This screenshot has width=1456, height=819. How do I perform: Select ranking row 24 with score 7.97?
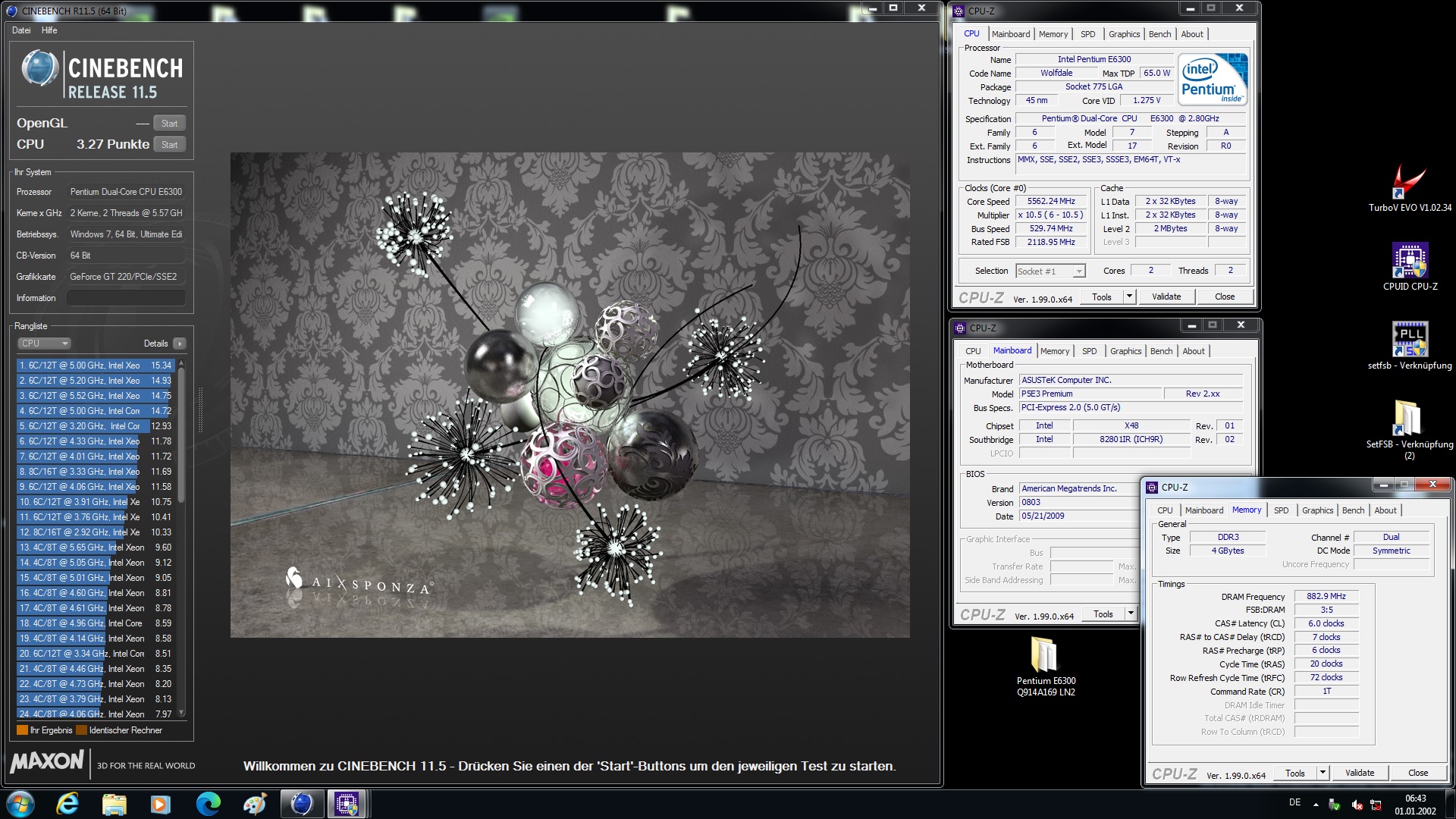[96, 714]
